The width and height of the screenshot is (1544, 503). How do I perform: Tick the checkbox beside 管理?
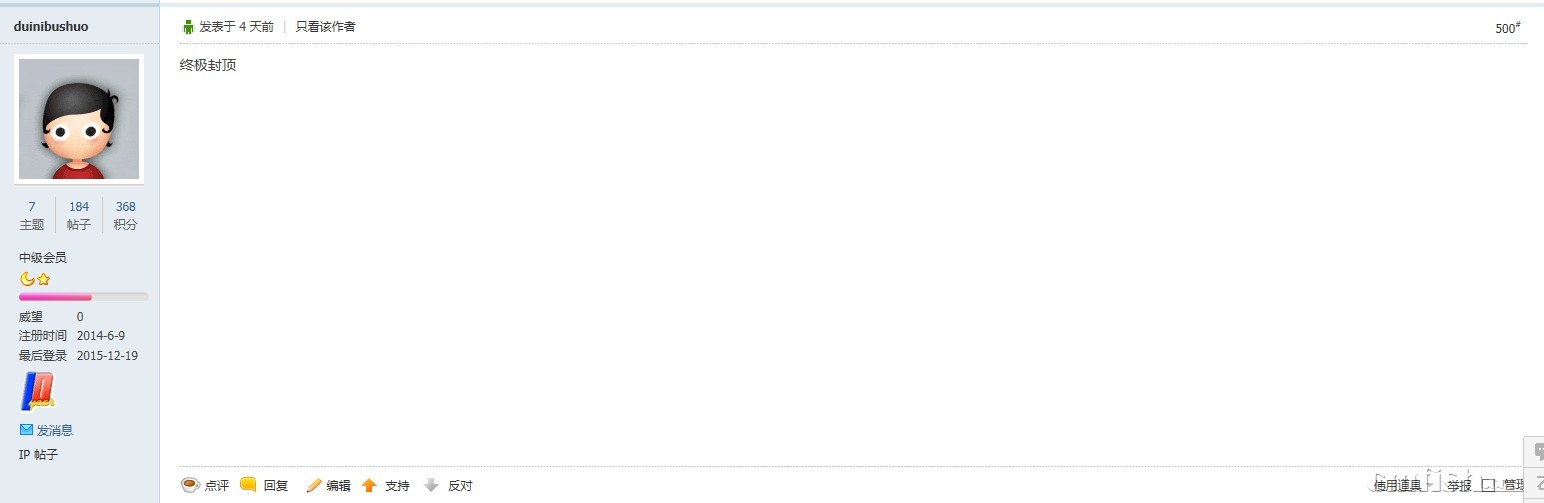[x=1488, y=486]
